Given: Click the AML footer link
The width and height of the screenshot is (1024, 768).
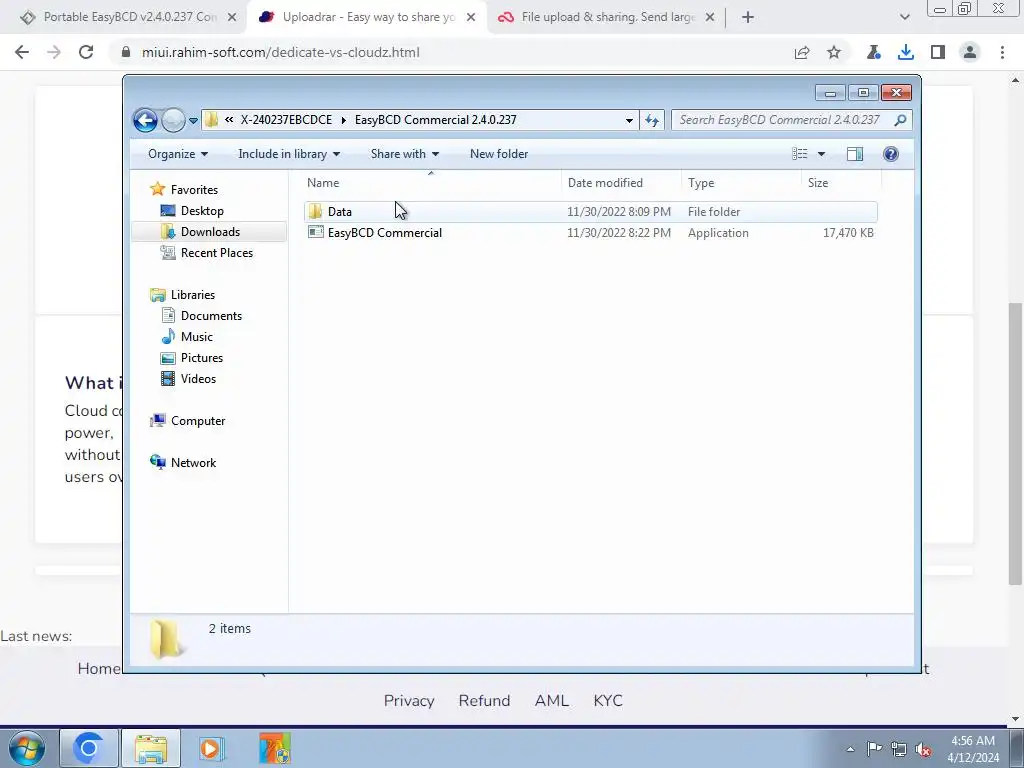Looking at the screenshot, I should (552, 701).
